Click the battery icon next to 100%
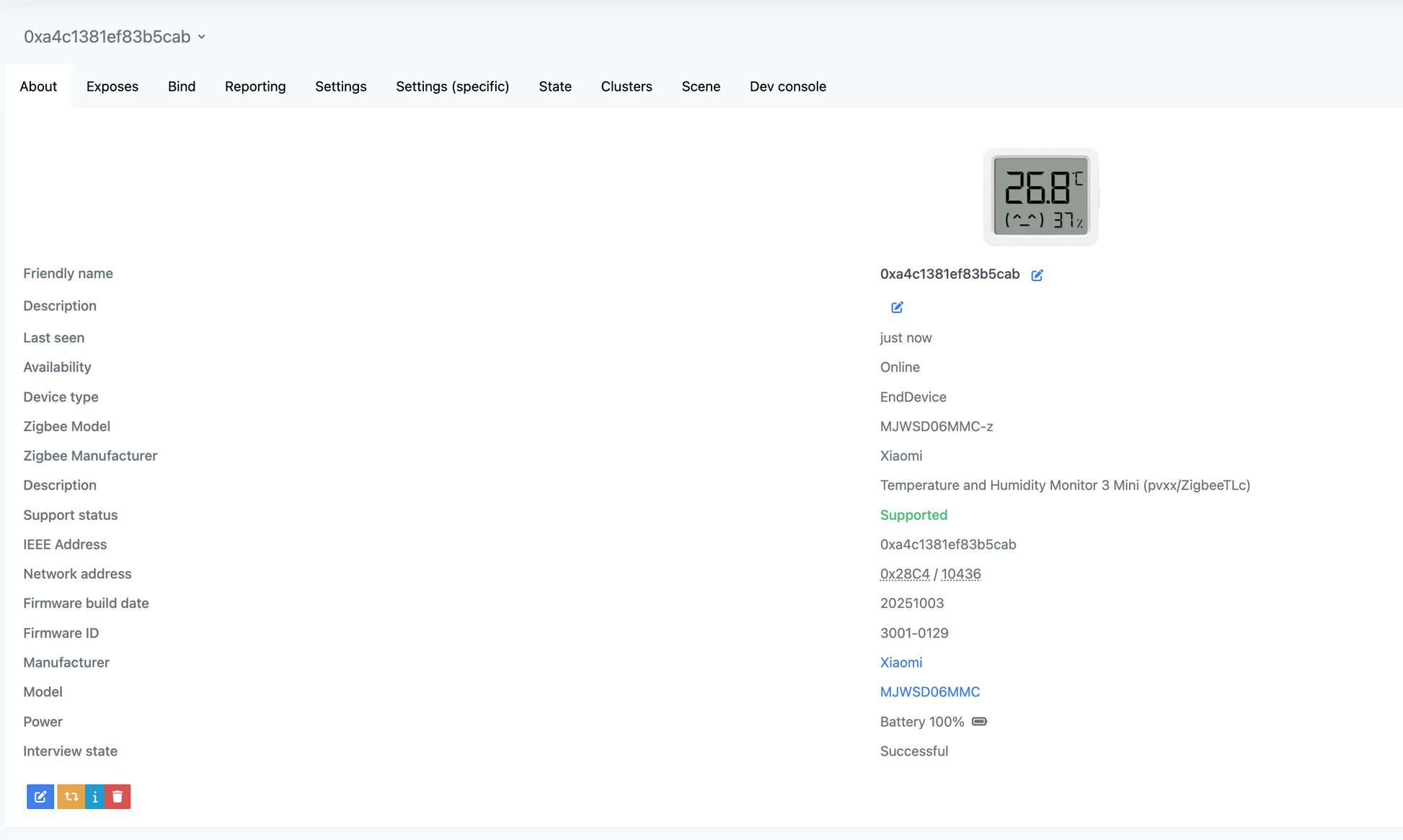 pos(979,722)
